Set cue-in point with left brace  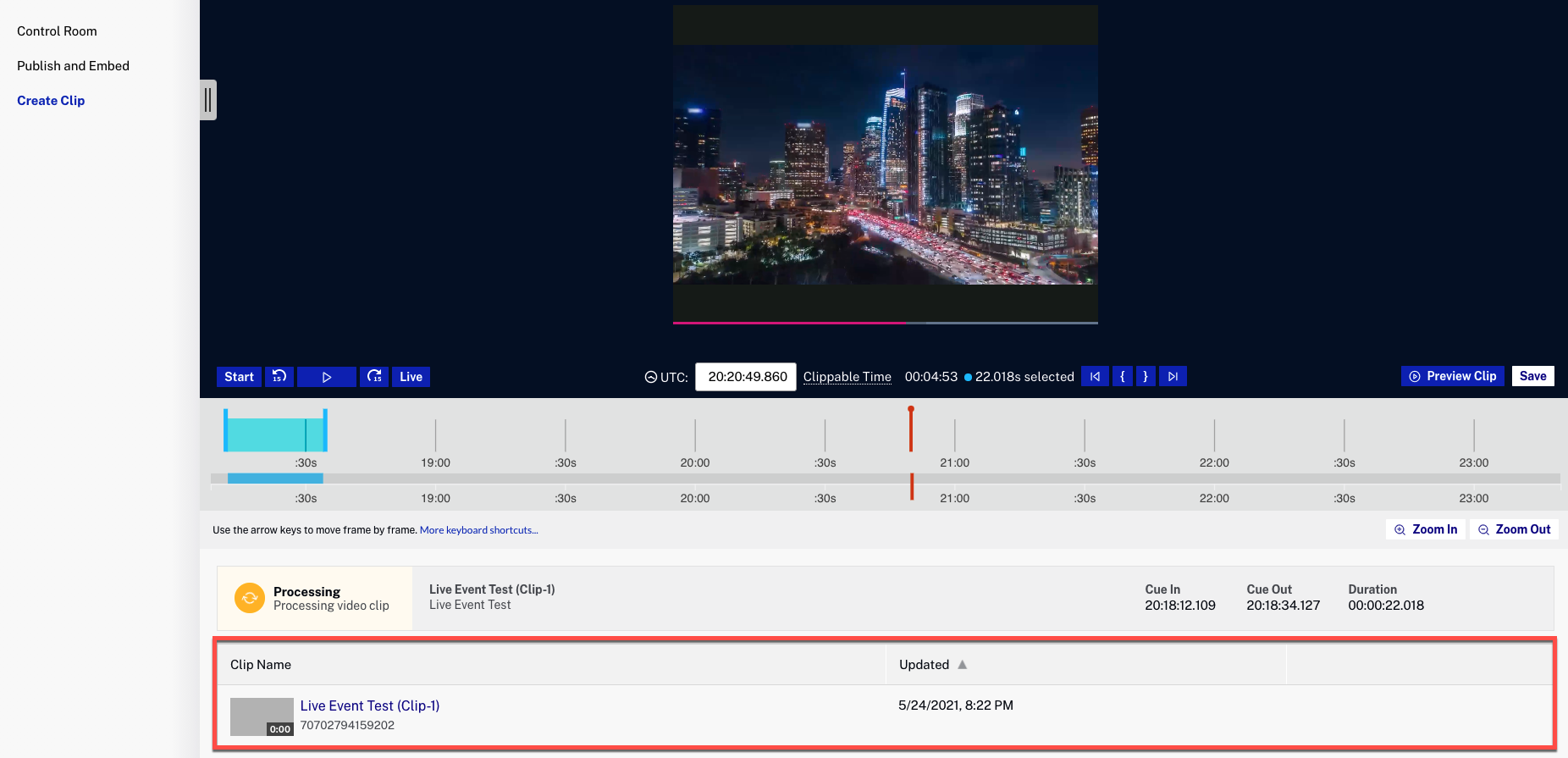(1122, 376)
